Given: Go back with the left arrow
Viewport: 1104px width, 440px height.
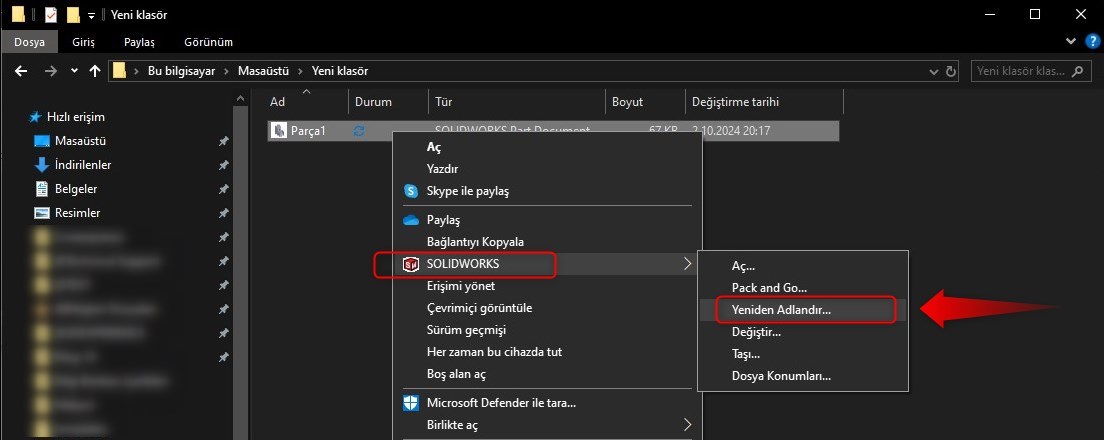Looking at the screenshot, I should click(21, 71).
